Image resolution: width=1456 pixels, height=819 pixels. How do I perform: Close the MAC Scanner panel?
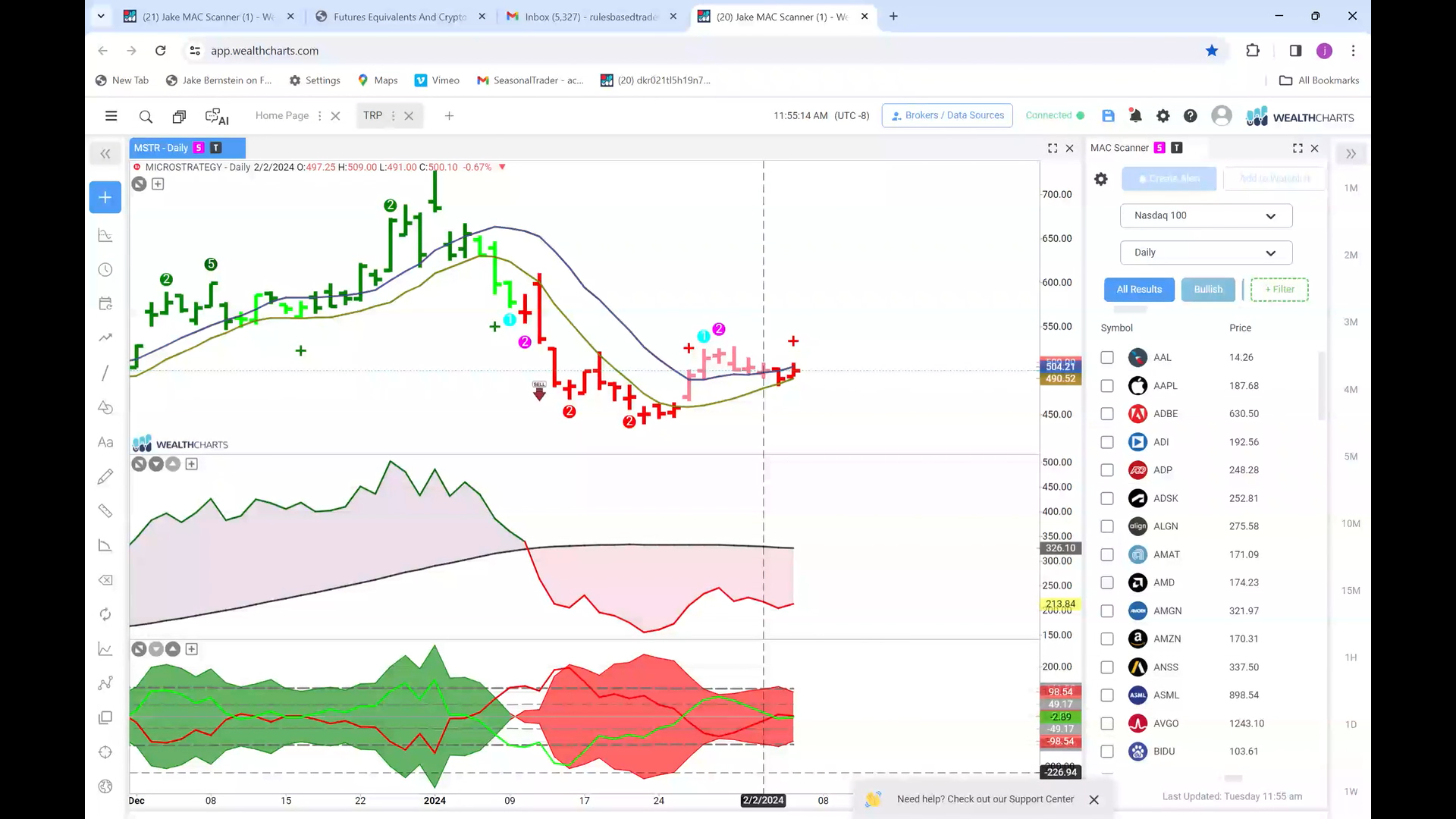1315,149
